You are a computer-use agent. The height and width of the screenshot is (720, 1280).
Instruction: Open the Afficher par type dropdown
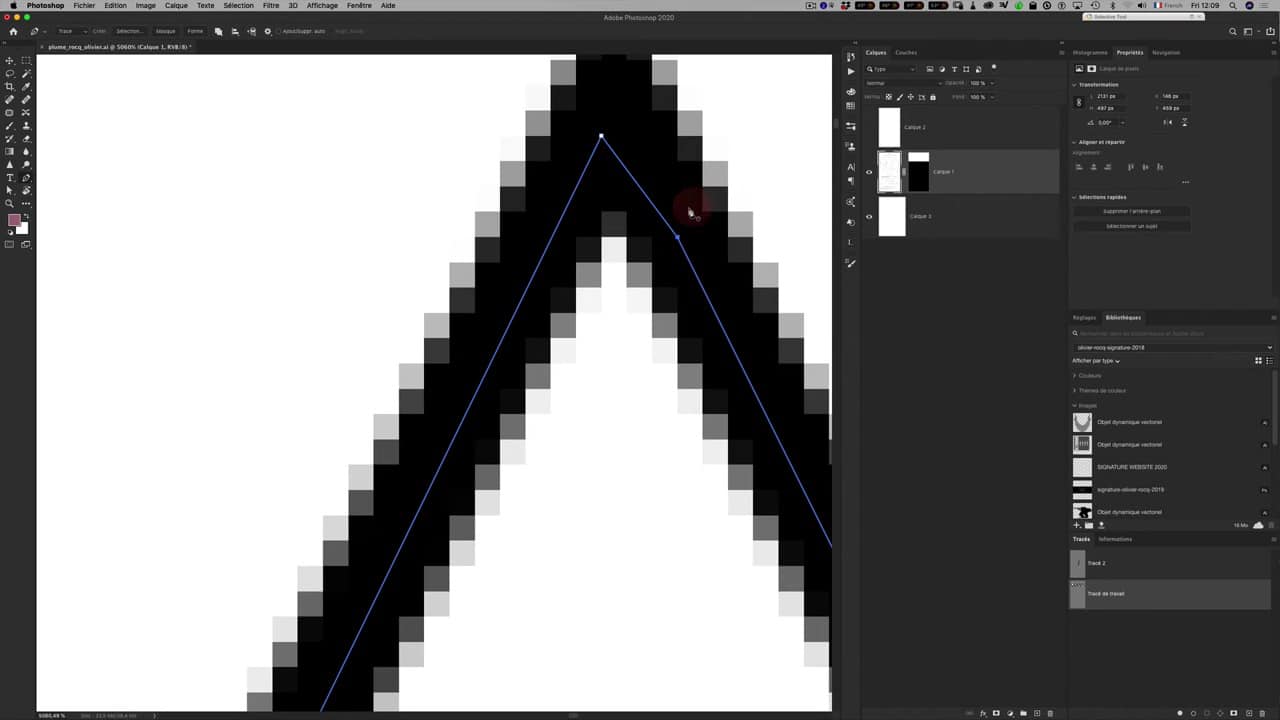point(1096,361)
